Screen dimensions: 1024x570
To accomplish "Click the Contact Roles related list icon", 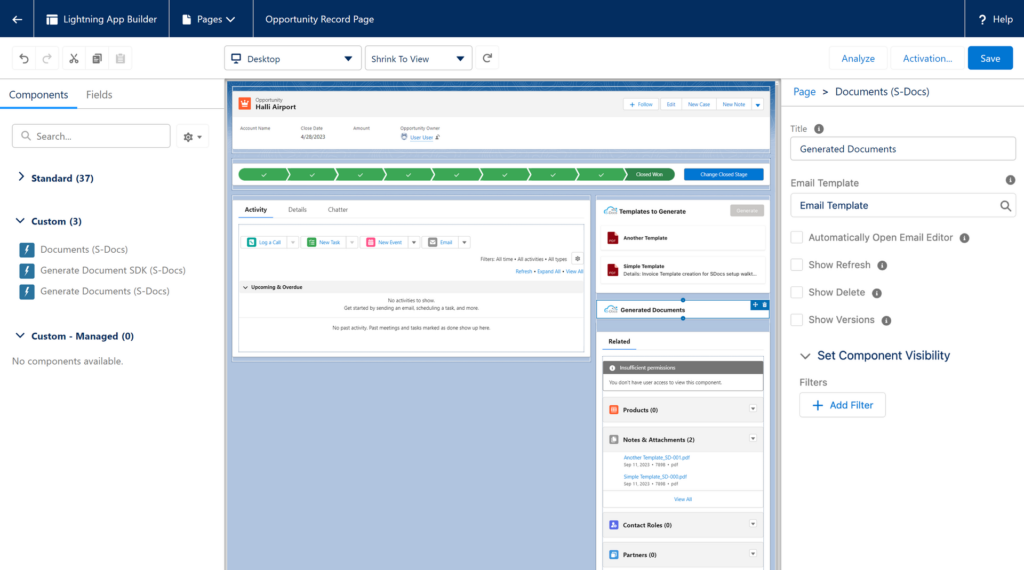I will click(614, 525).
